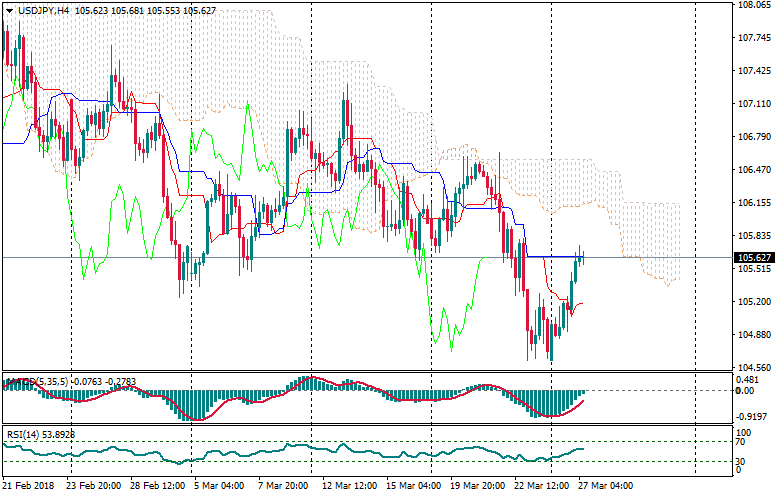The width and height of the screenshot is (775, 497).
Task: Select the 22 Mar 12:00 time label
Action: pos(542,485)
